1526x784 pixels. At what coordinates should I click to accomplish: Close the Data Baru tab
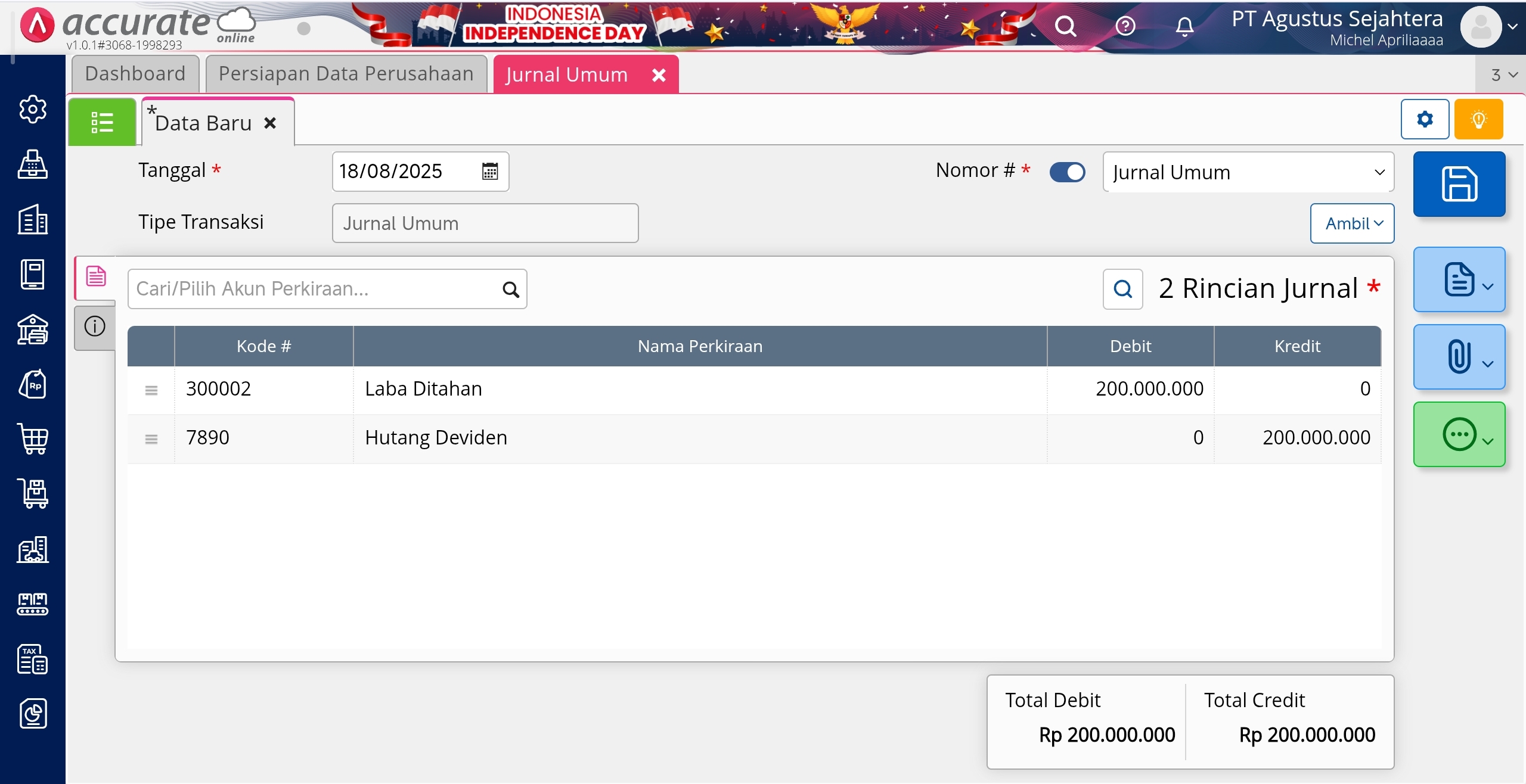pos(270,123)
